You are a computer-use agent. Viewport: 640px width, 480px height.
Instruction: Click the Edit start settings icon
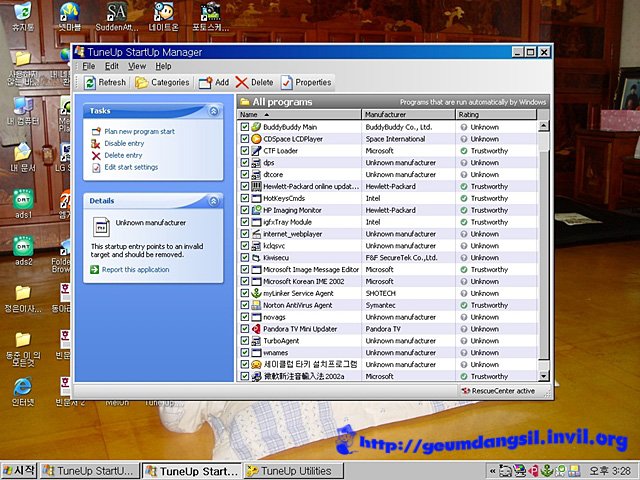96,167
